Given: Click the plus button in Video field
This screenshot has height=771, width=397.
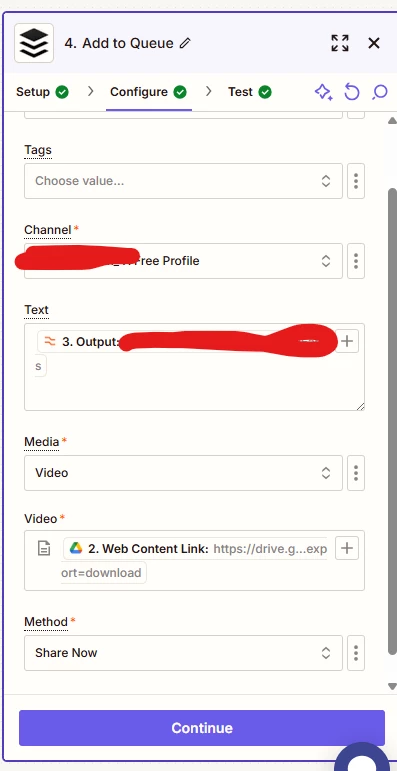Looking at the screenshot, I should tap(347, 548).
